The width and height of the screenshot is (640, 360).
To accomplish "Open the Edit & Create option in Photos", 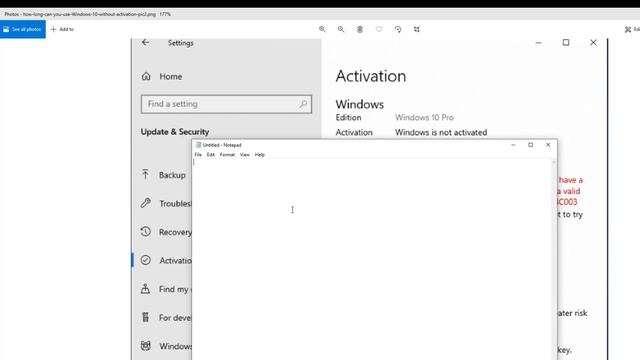I will point(632,29).
